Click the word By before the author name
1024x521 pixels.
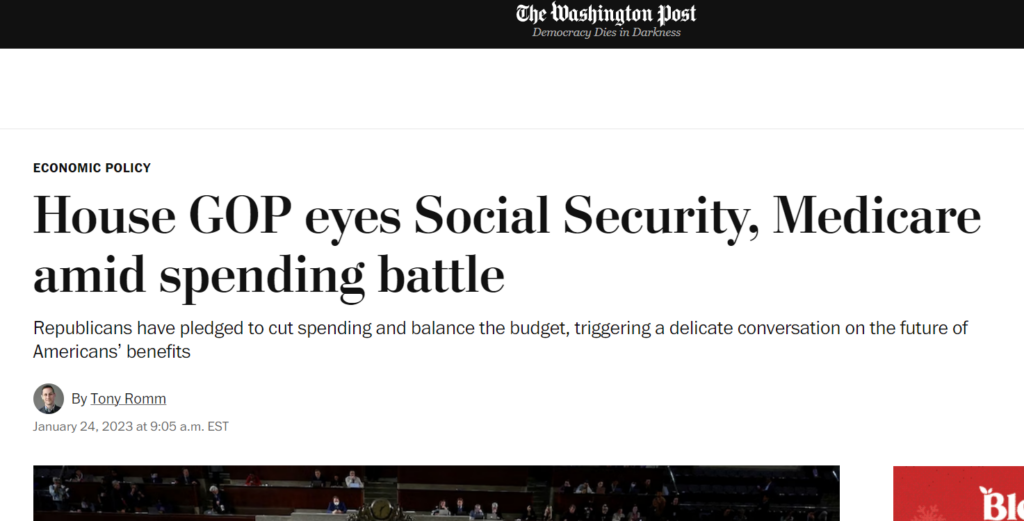point(79,399)
